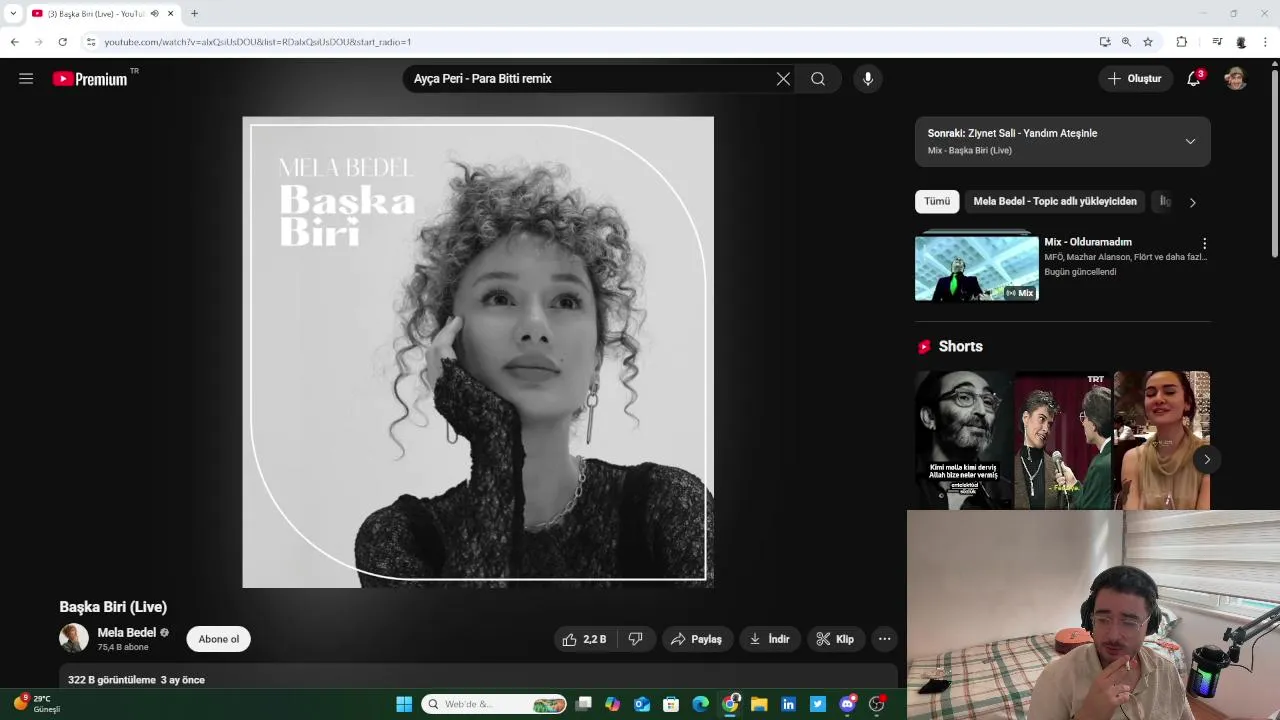Open LinkedIn from the taskbar
Viewport: 1280px width, 720px height.
point(788,704)
